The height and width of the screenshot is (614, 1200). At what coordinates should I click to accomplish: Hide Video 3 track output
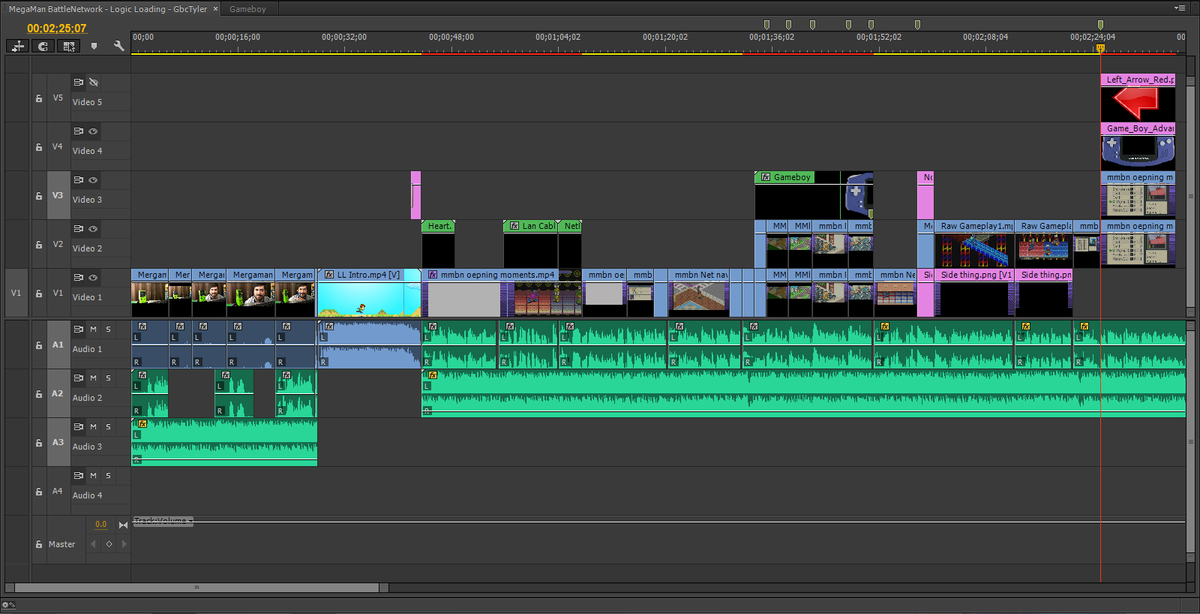click(x=93, y=180)
